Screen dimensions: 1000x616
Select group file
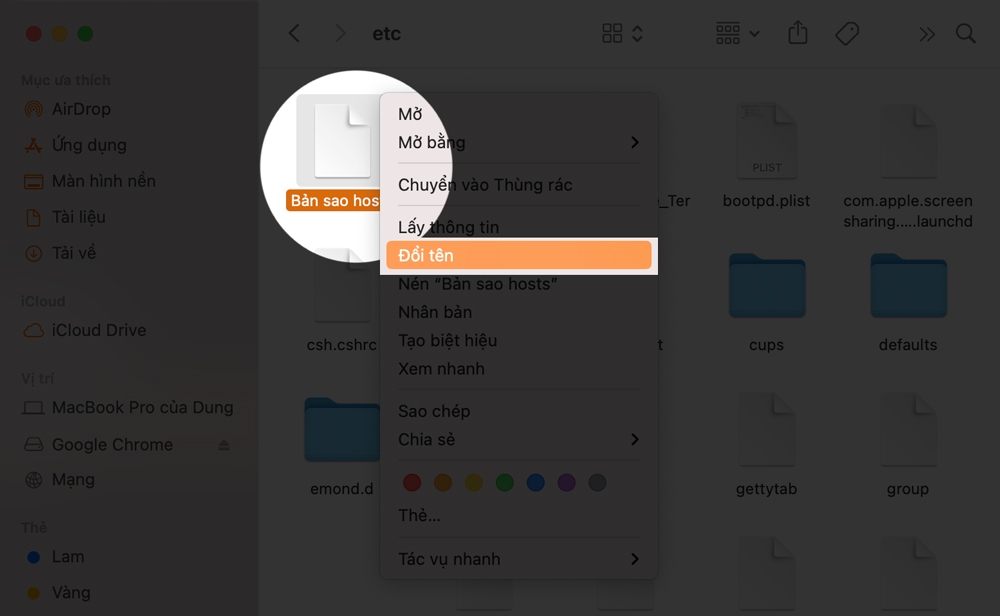pyautogui.click(x=908, y=445)
